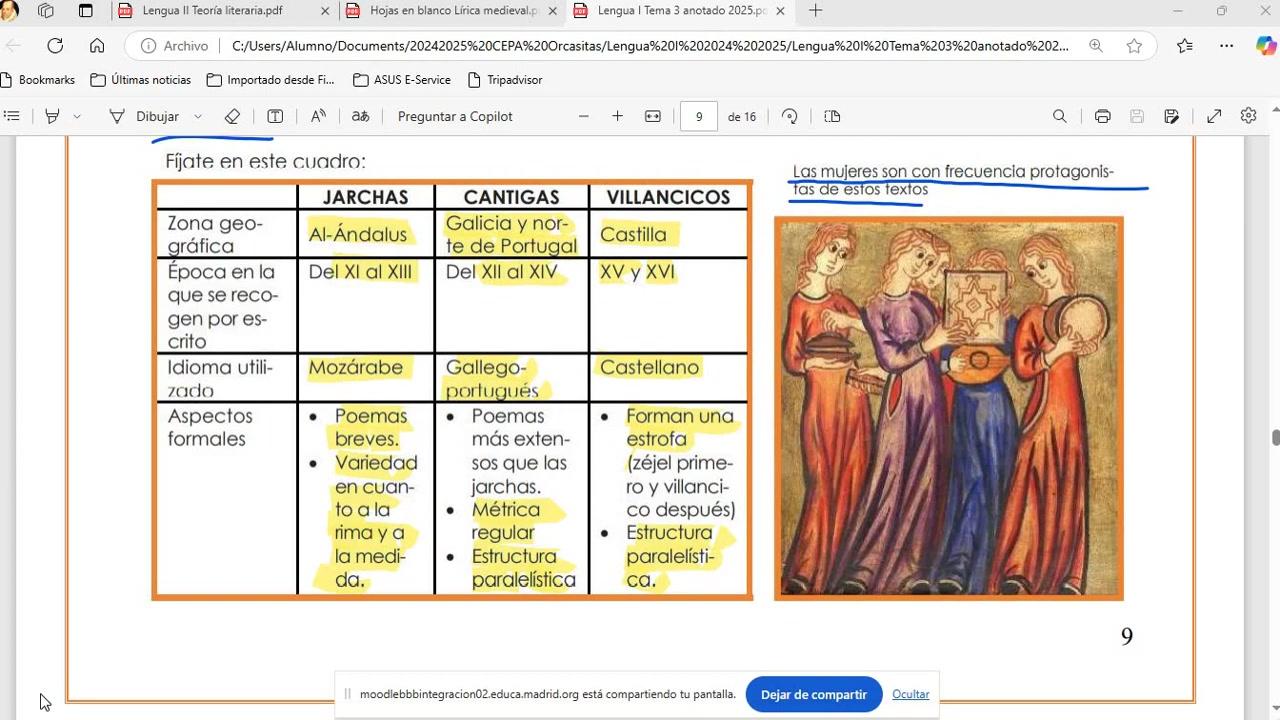Expand the highlighter options dropdown arrow

(77, 116)
